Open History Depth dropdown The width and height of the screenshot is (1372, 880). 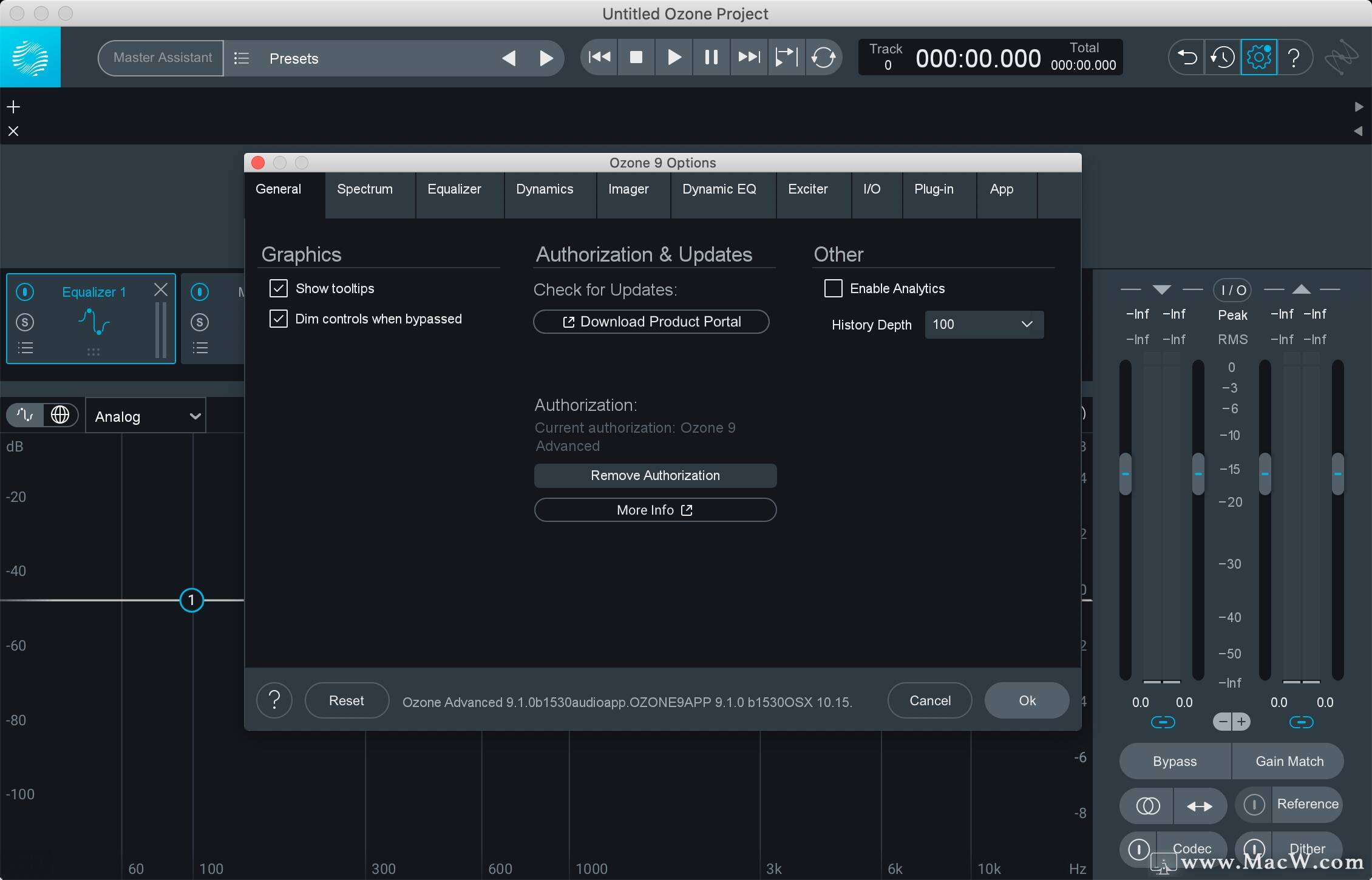click(984, 325)
